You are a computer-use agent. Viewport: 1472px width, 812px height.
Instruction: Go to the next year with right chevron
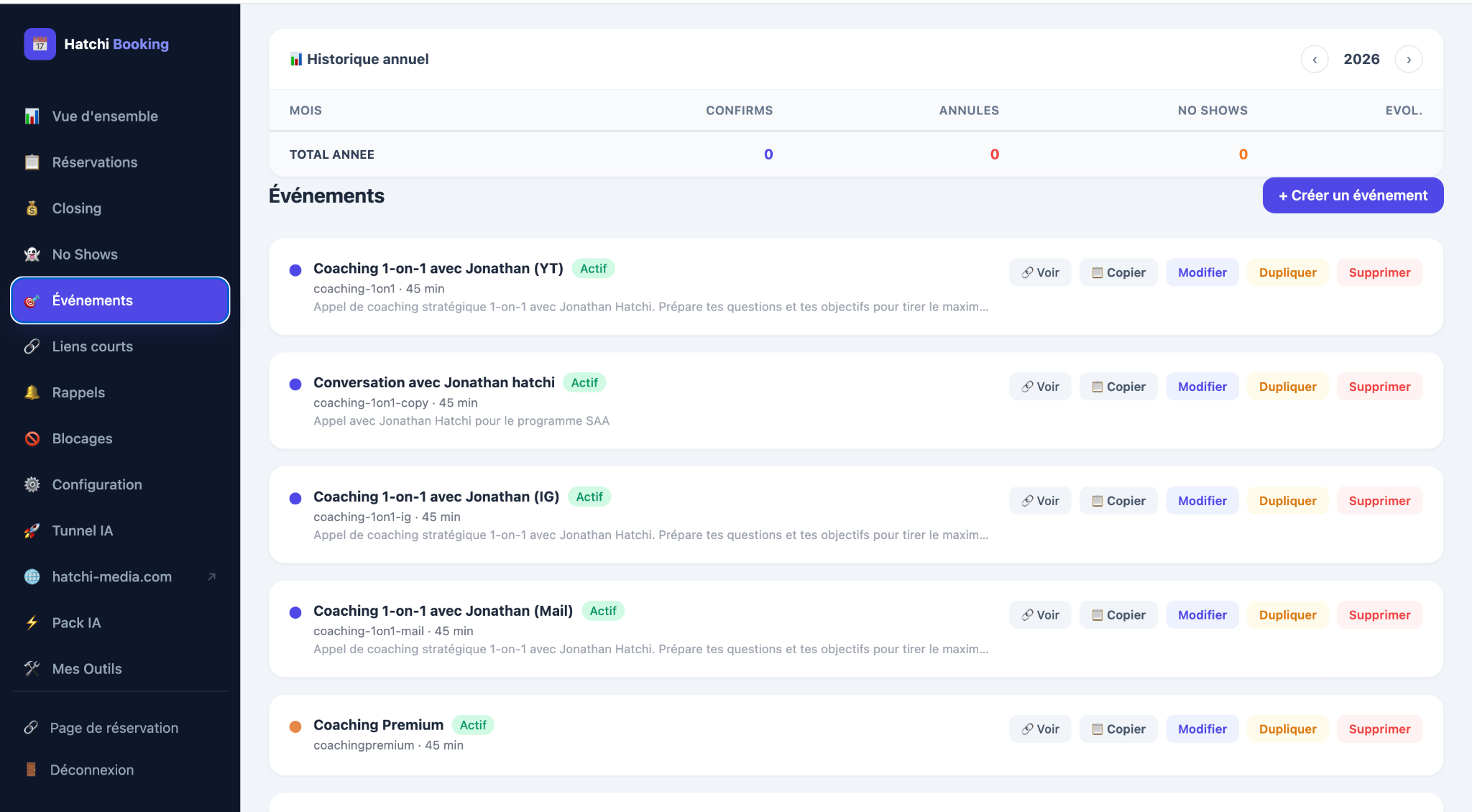pos(1409,59)
